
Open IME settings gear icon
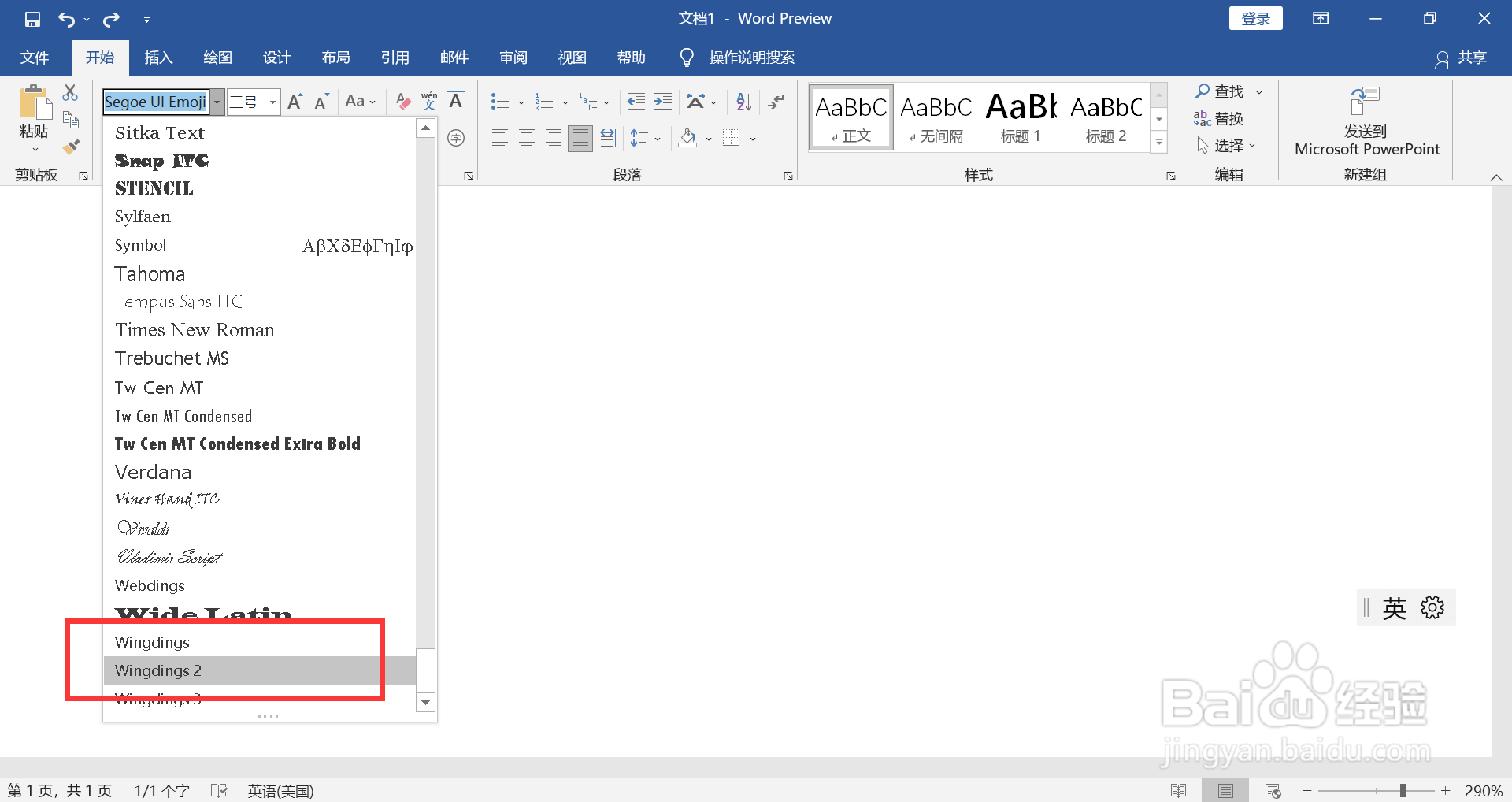(x=1432, y=607)
